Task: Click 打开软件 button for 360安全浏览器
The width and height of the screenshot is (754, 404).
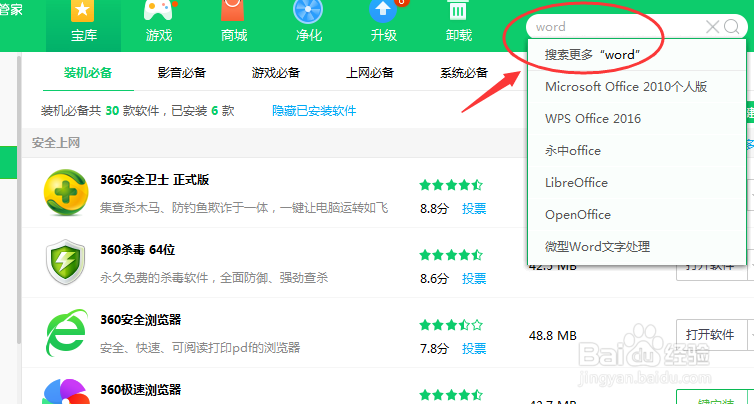Action: click(x=711, y=335)
